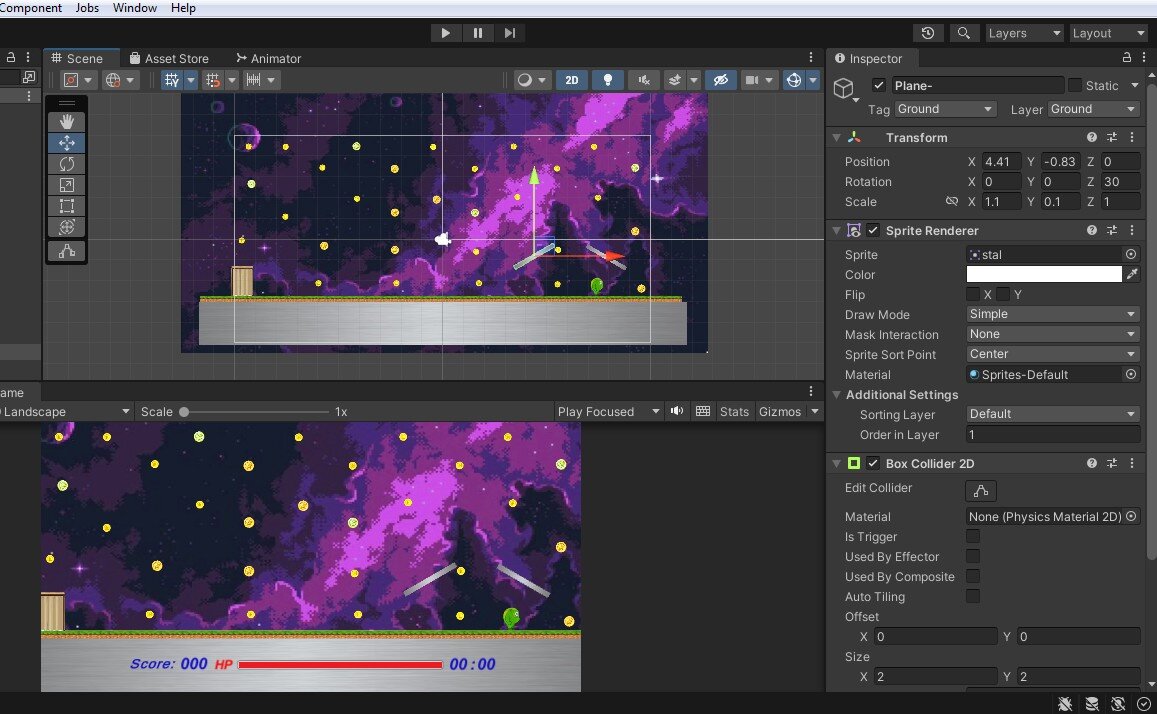Open custom editor tools icon
Viewport: 1157px width, 714px height.
coord(66,252)
